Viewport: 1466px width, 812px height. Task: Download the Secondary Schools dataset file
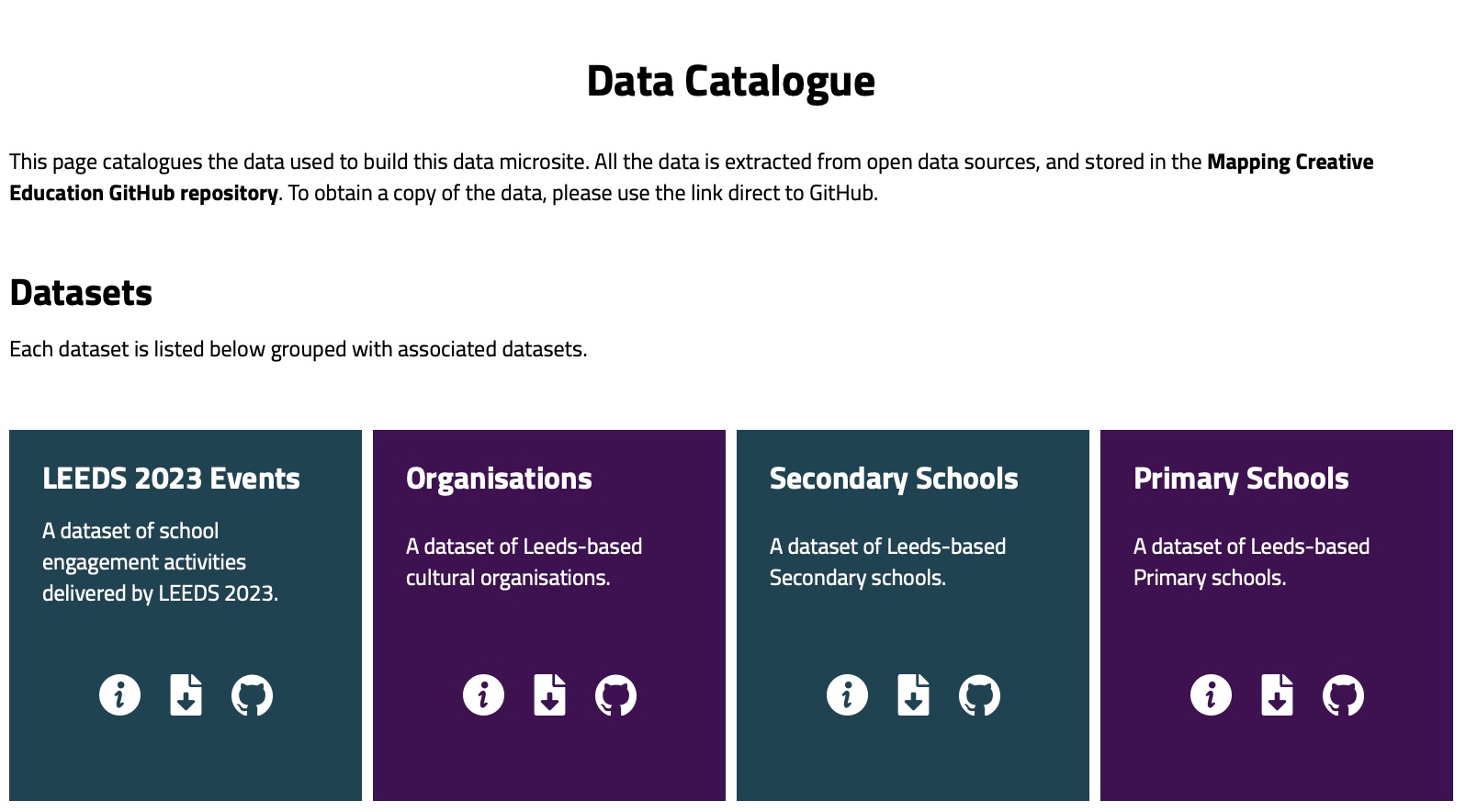pyautogui.click(x=914, y=695)
